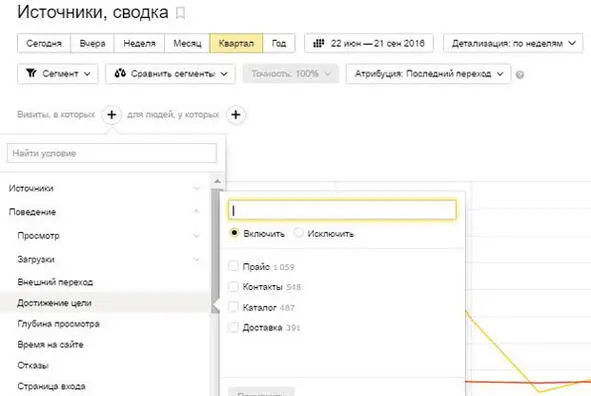Viewport: 591px width, 396px height.
Task: Open the Сравнить сегменты comparison menu
Action: coord(170,73)
